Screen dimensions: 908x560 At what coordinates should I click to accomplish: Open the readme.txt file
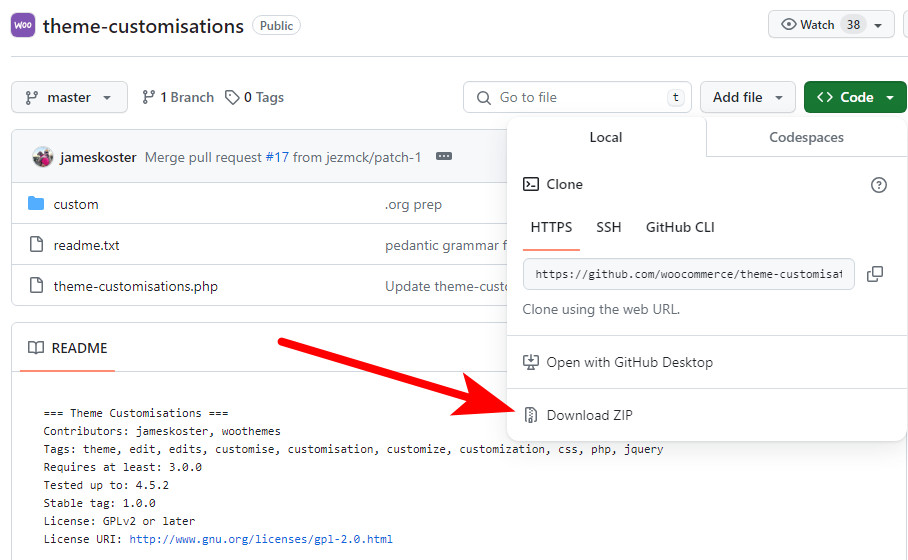coord(86,246)
